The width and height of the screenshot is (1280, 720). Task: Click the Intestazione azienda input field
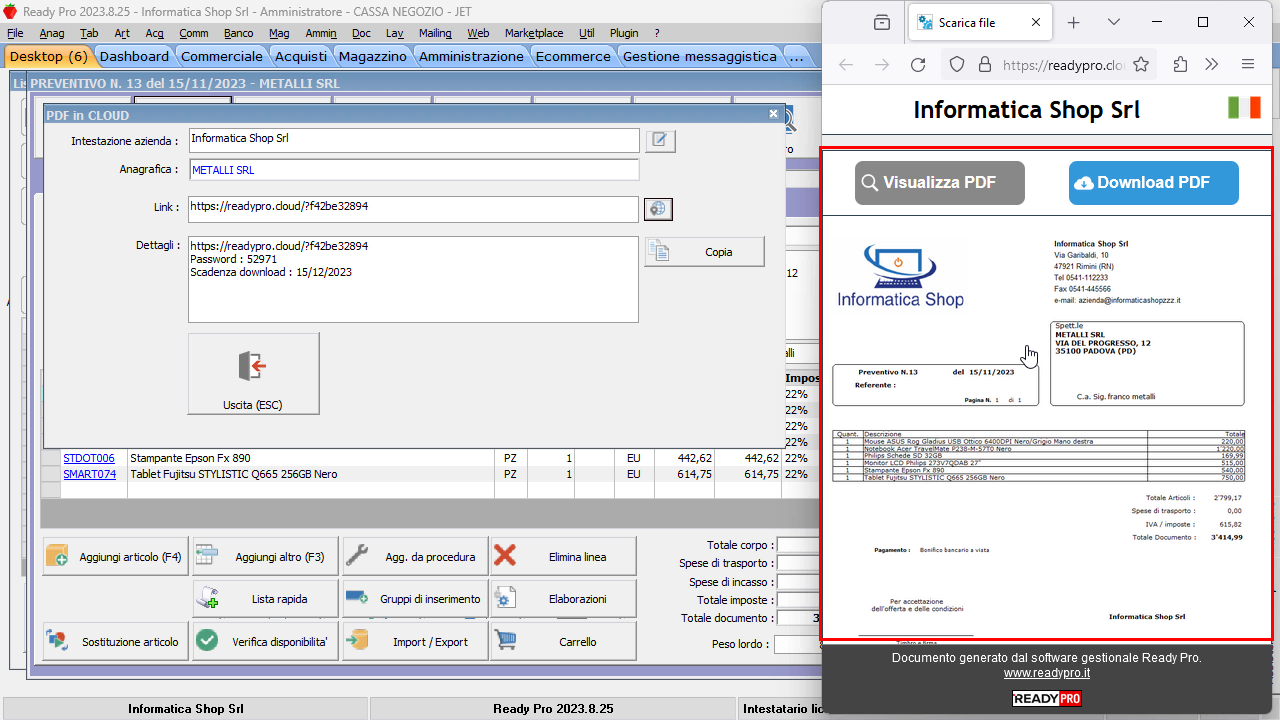point(413,140)
